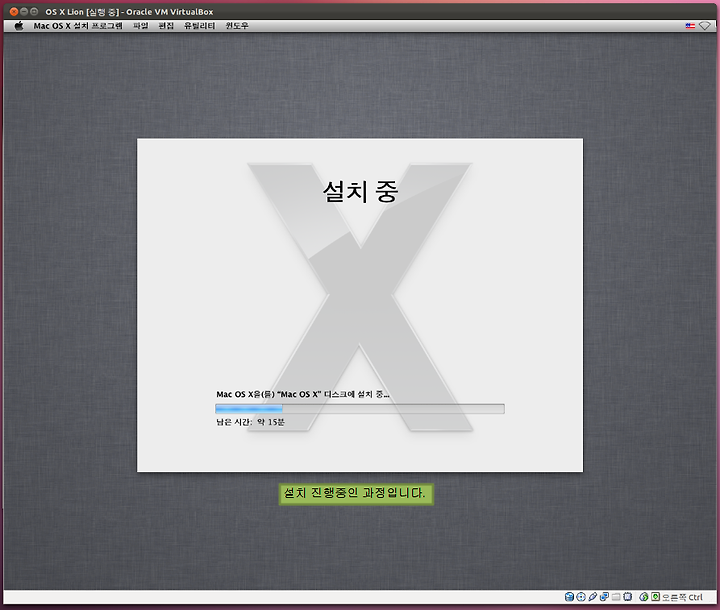Image resolution: width=720 pixels, height=610 pixels.
Task: Click the hard disk activity status icon
Action: (x=569, y=597)
